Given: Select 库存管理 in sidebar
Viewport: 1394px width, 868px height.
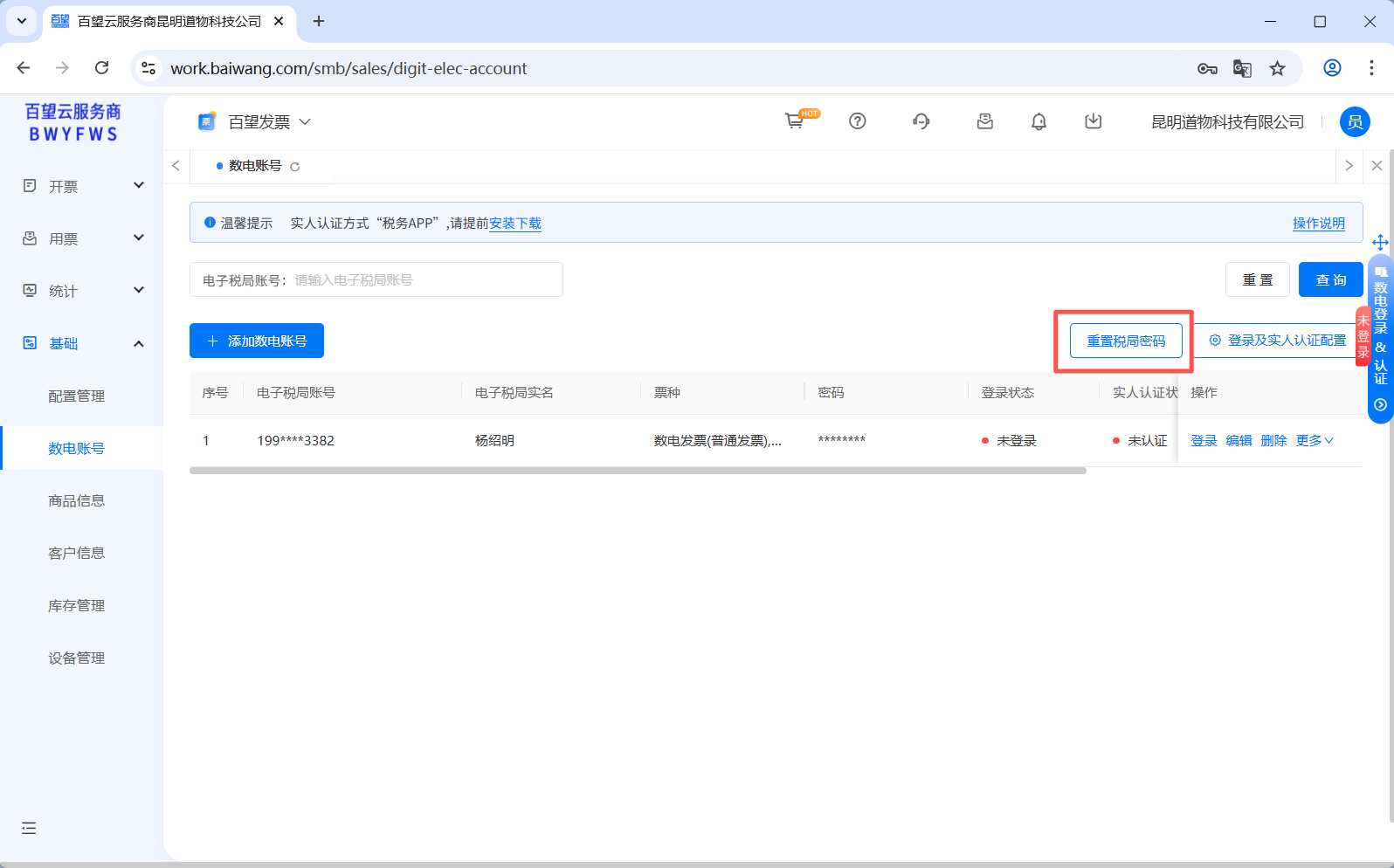Looking at the screenshot, I should point(77,605).
